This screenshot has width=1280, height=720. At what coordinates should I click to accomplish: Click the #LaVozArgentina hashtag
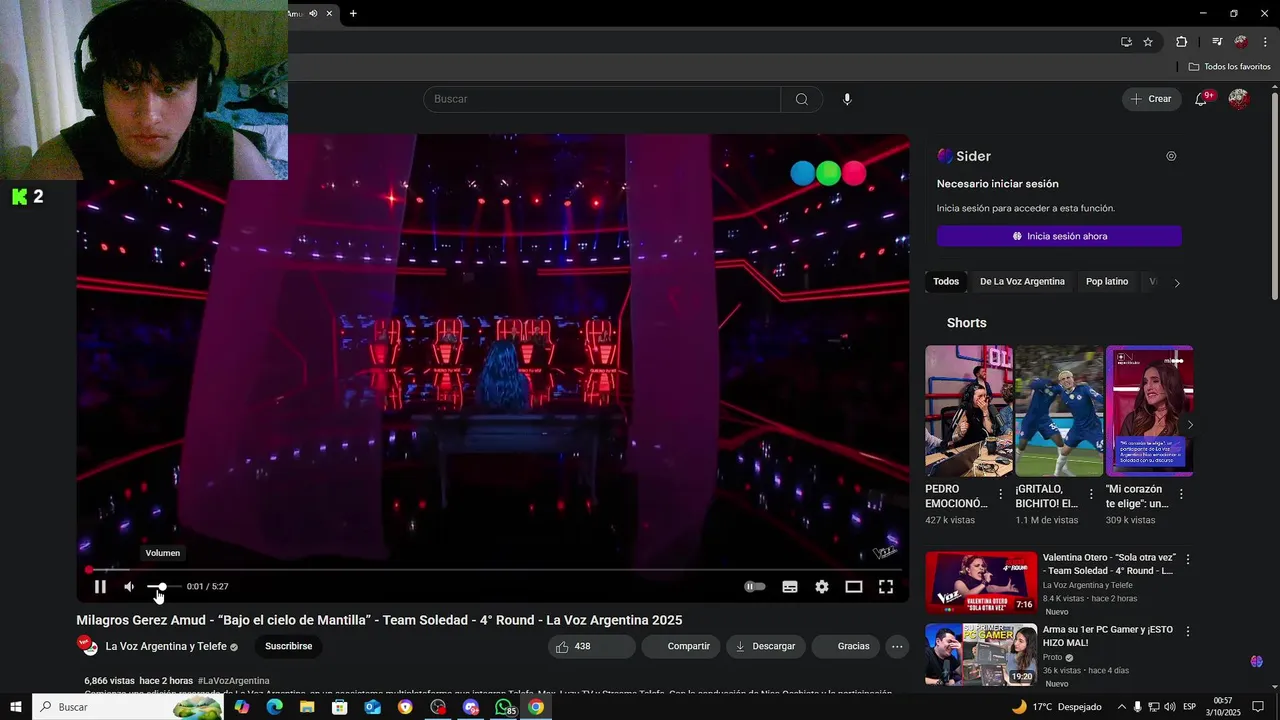coord(233,681)
